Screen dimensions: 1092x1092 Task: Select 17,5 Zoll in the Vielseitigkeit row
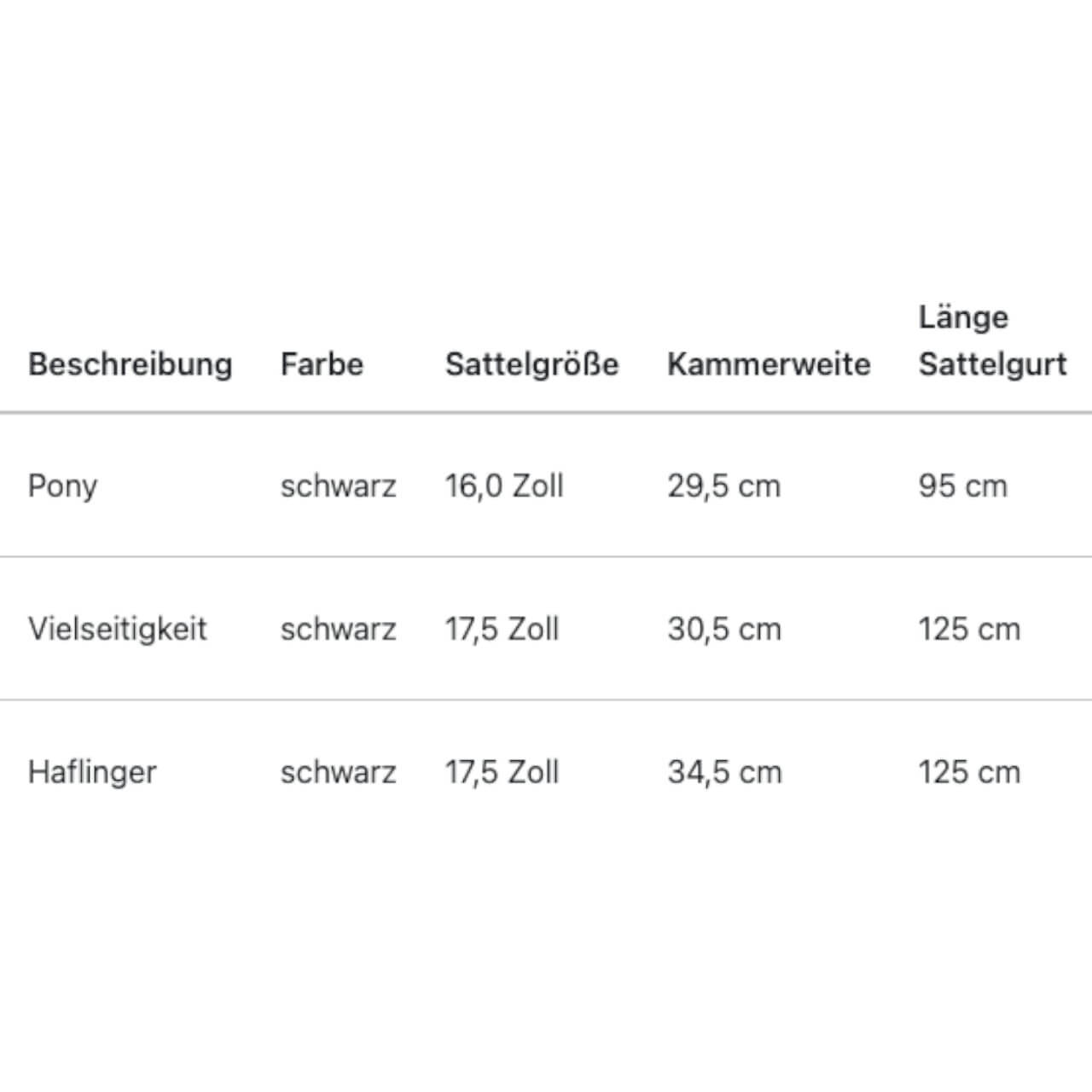point(502,630)
